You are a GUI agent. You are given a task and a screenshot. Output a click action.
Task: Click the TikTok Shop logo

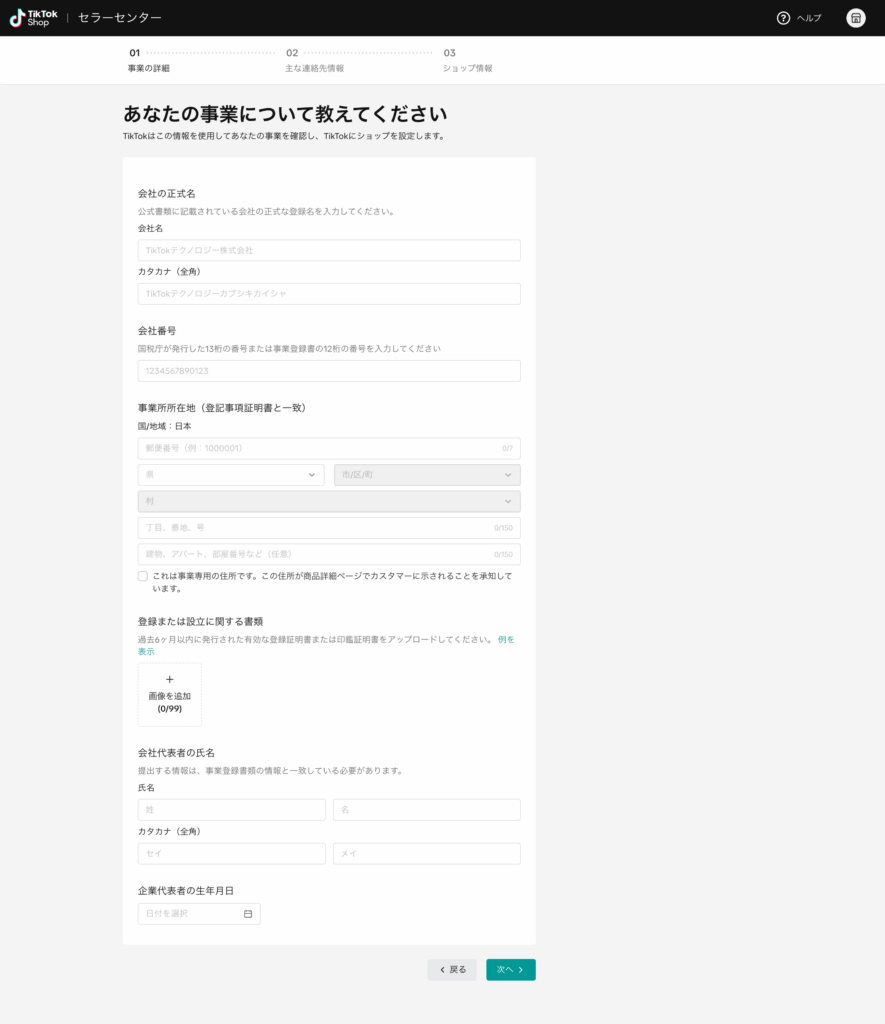point(34,18)
